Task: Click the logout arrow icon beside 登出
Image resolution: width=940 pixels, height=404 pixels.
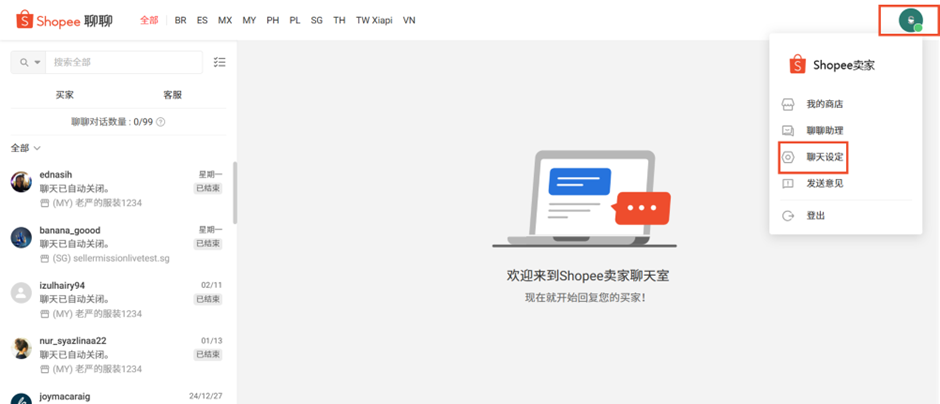Action: pyautogui.click(x=788, y=216)
